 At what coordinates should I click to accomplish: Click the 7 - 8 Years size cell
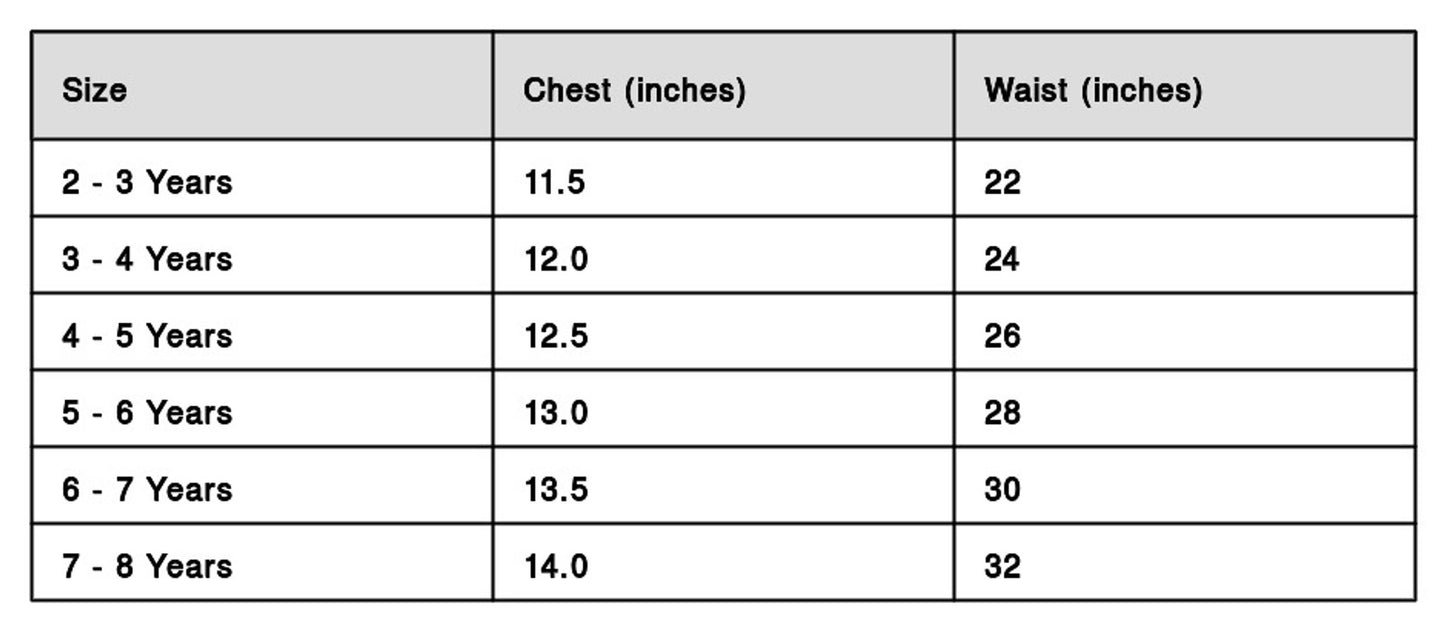click(x=147, y=566)
